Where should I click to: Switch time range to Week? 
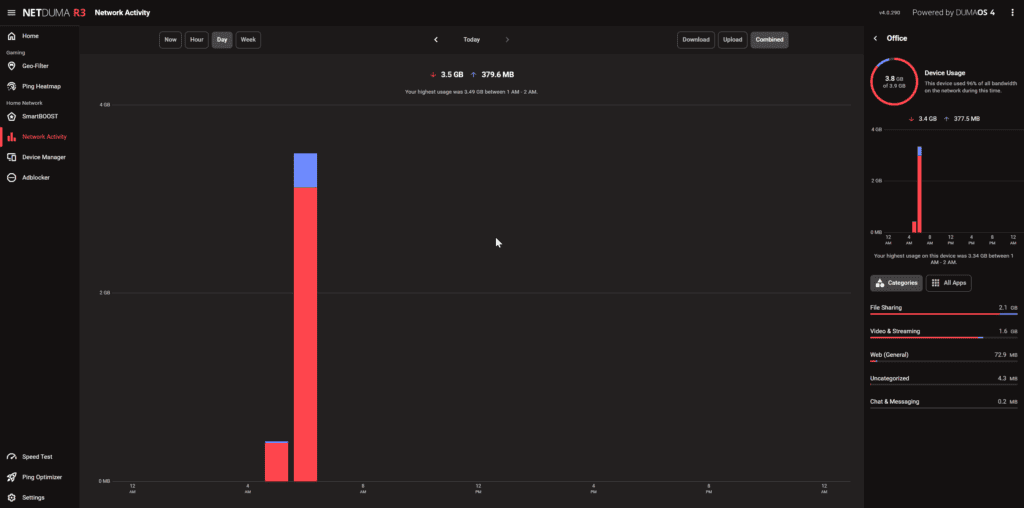click(248, 40)
